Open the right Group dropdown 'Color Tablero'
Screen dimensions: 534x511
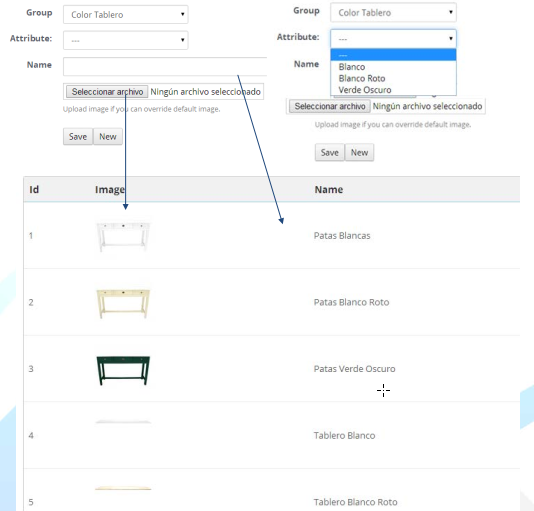393,13
